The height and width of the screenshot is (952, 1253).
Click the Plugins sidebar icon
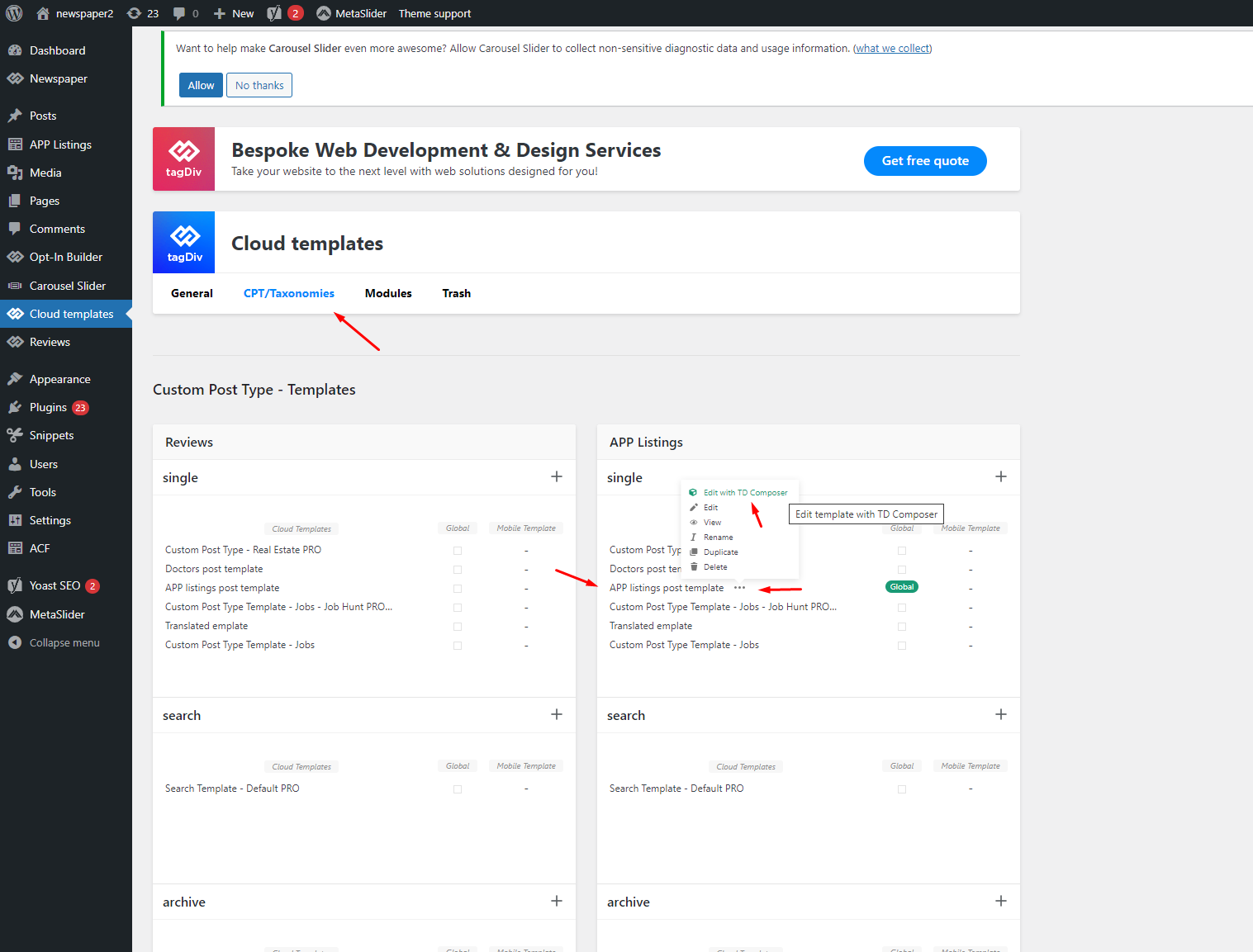coord(15,407)
